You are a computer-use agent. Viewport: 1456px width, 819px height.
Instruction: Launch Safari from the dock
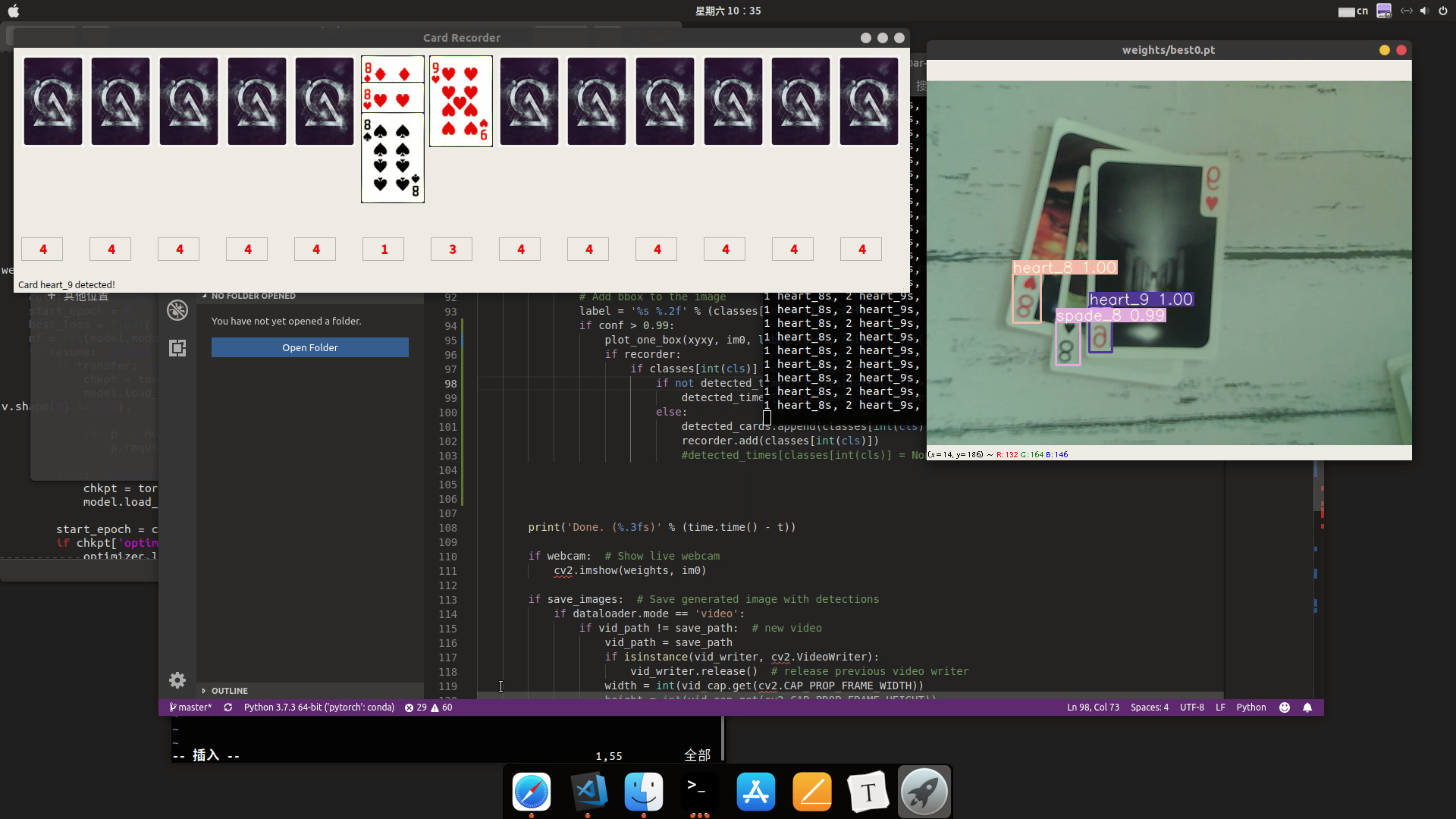[532, 792]
